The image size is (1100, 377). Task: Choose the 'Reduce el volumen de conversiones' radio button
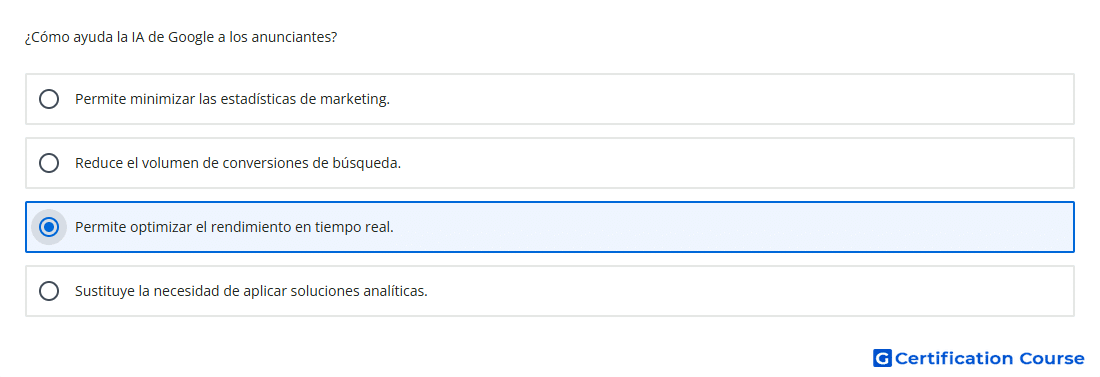click(x=49, y=163)
